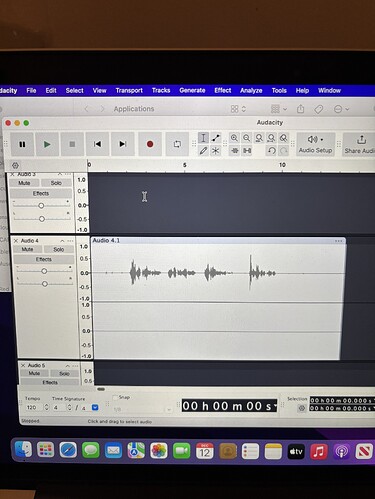The height and width of the screenshot is (499, 375).
Task: Click the Stop button
Action: point(72,144)
